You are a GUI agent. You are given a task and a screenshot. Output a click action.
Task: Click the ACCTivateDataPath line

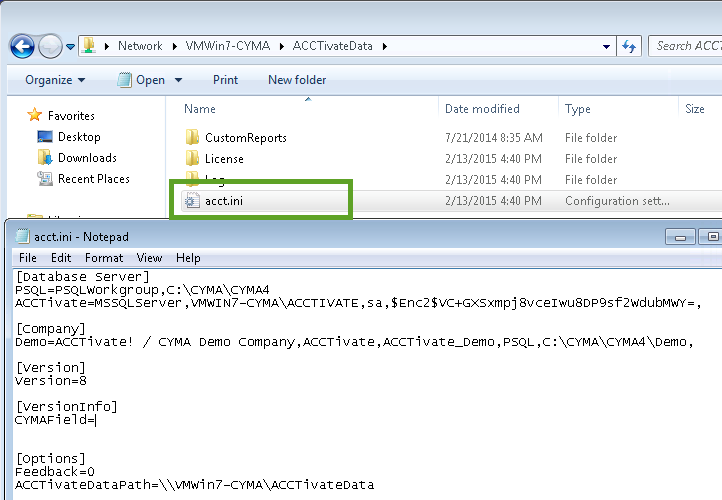pos(194,485)
